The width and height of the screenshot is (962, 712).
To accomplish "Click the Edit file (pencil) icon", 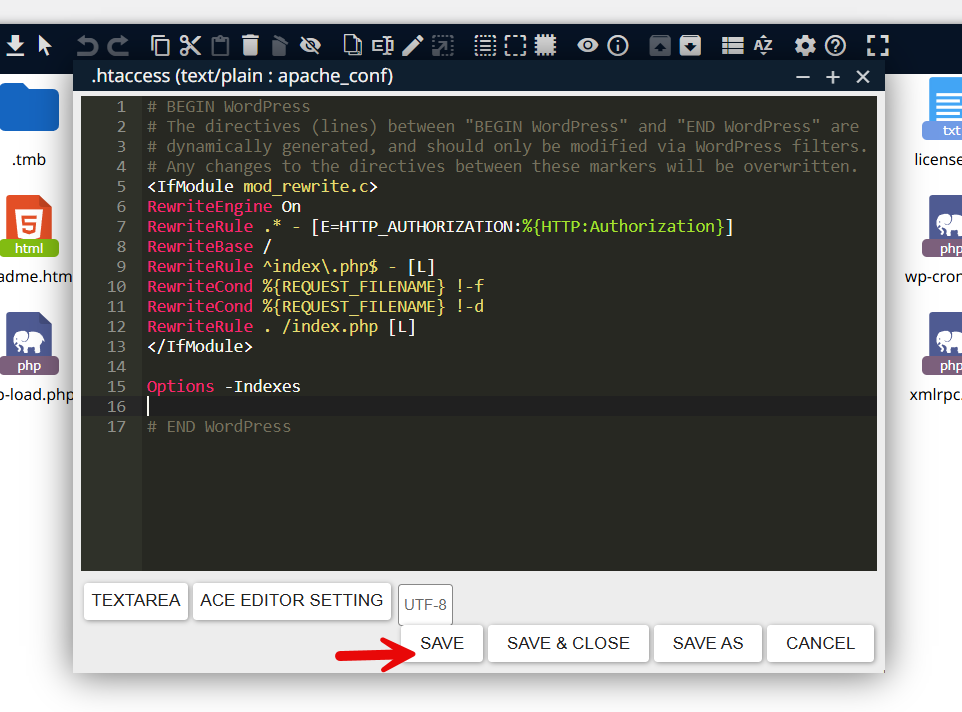I will (413, 45).
